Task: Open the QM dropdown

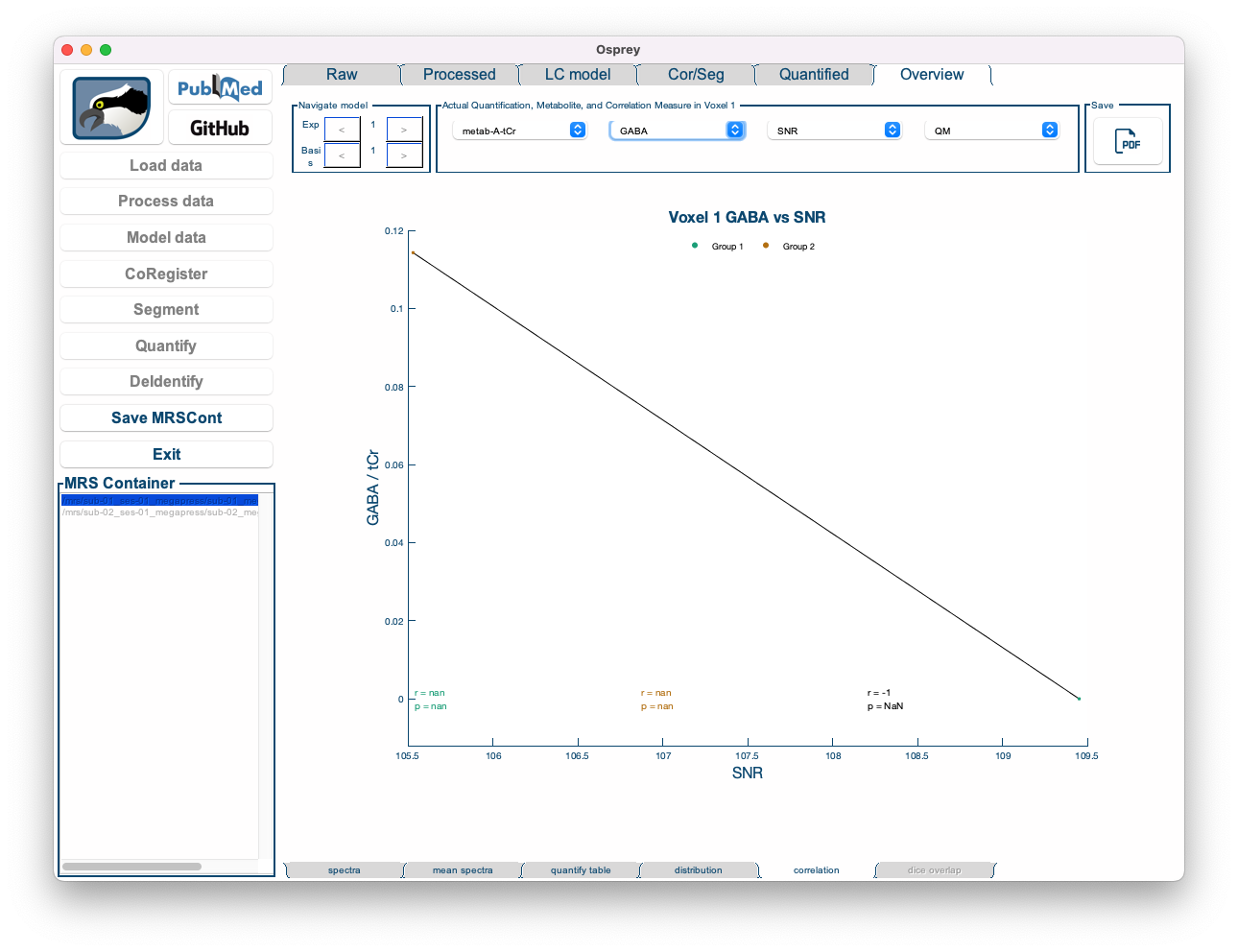Action: (x=991, y=131)
